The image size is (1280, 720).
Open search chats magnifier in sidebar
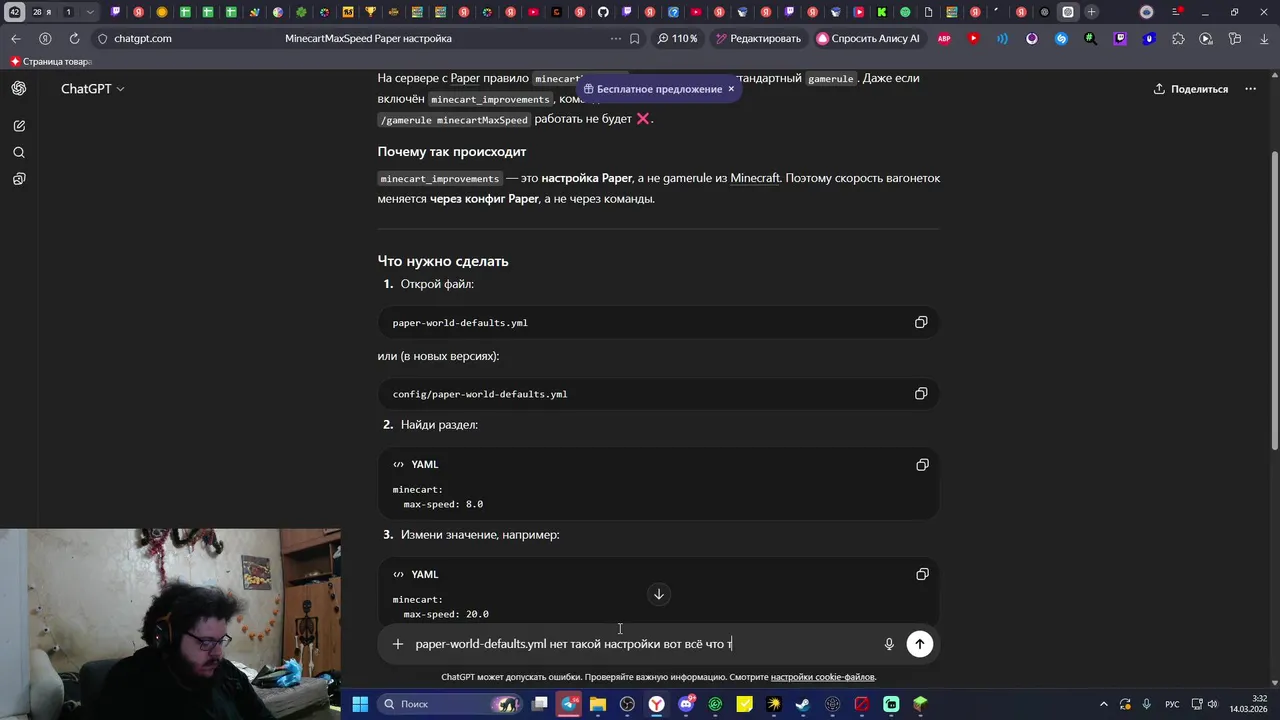click(19, 153)
